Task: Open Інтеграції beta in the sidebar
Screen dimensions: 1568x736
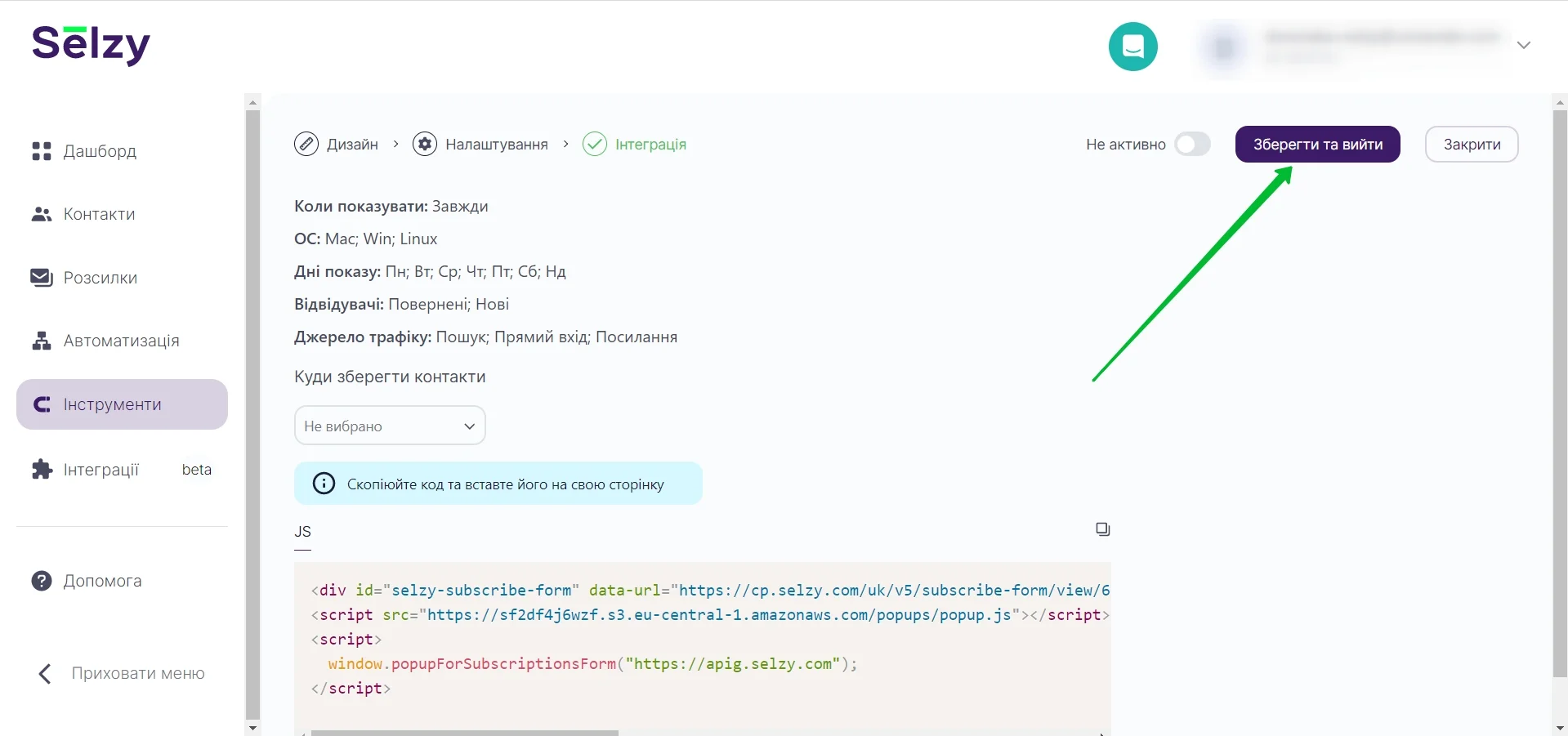Action: click(x=122, y=469)
